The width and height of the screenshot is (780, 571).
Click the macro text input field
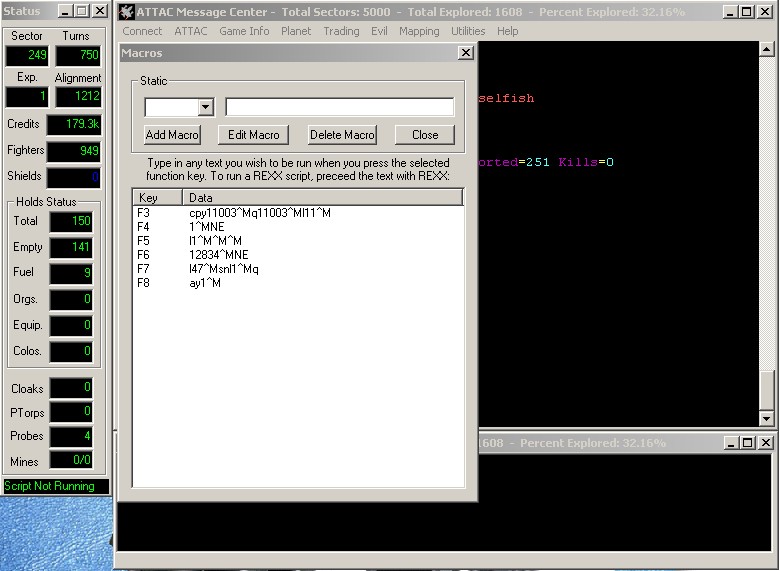coord(339,107)
